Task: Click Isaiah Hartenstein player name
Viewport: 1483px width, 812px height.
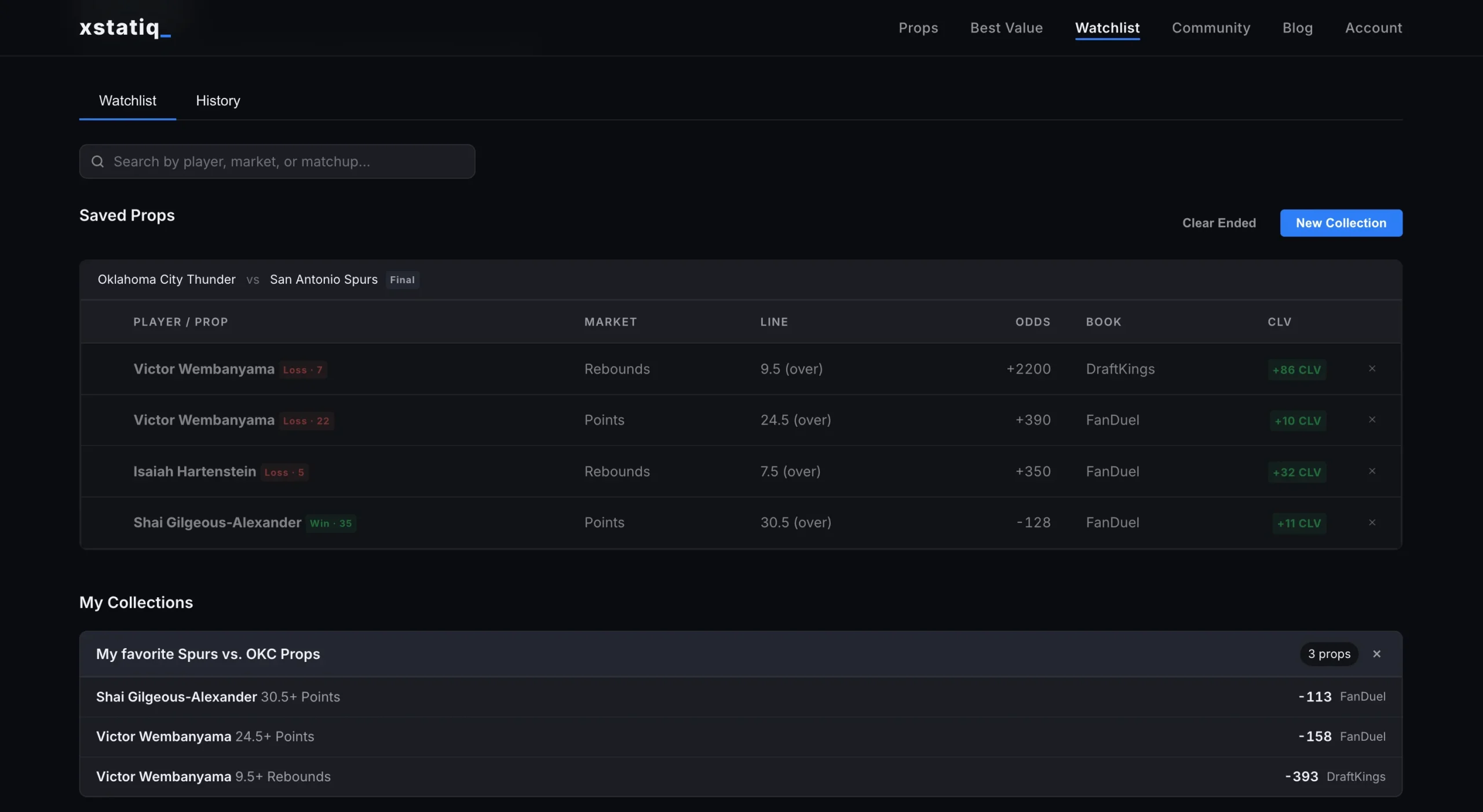Action: pos(195,471)
